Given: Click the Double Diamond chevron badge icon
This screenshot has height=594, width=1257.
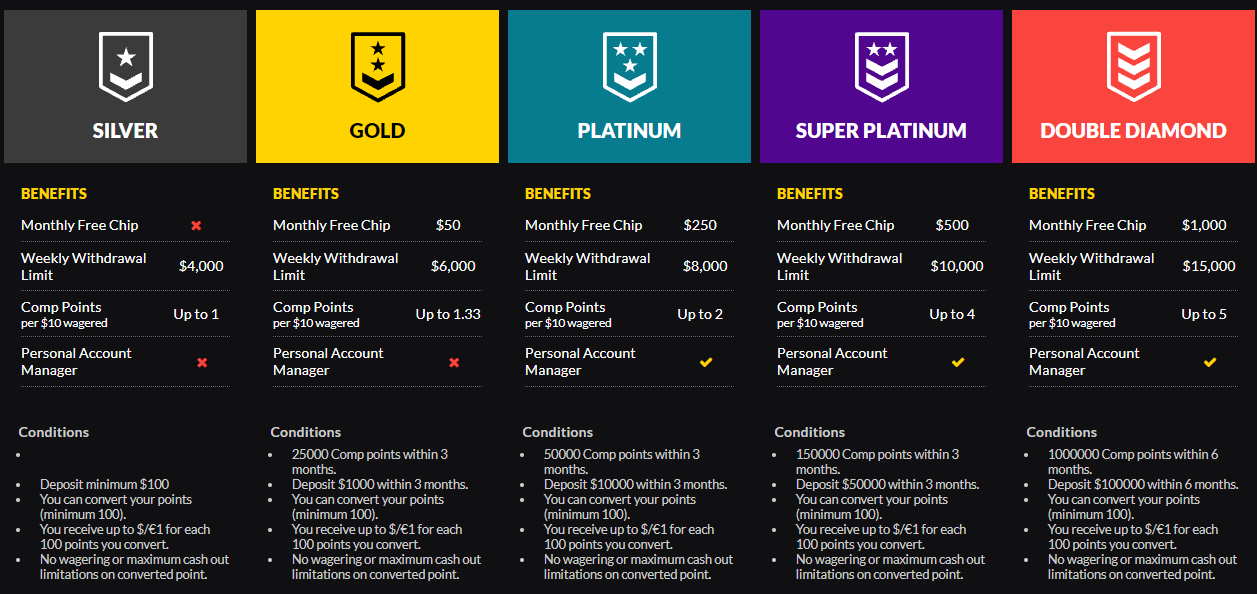Looking at the screenshot, I should pos(1133,66).
